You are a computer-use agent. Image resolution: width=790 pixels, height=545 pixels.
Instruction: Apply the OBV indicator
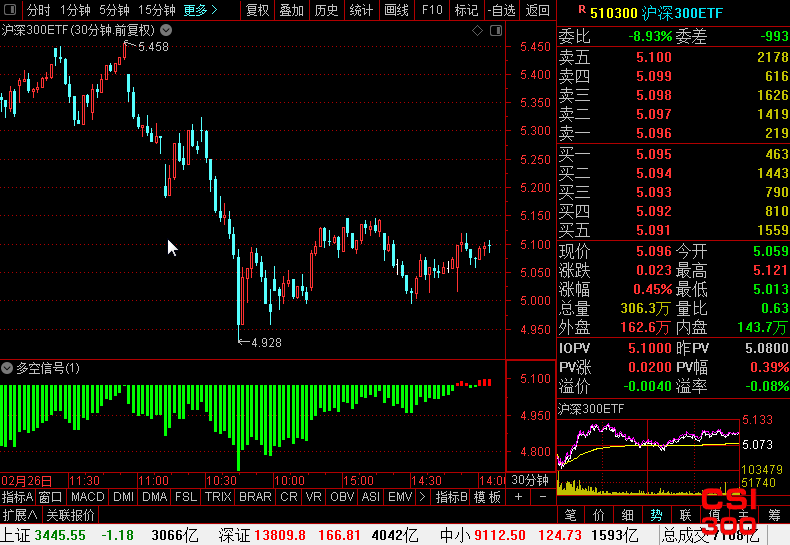(x=342, y=497)
